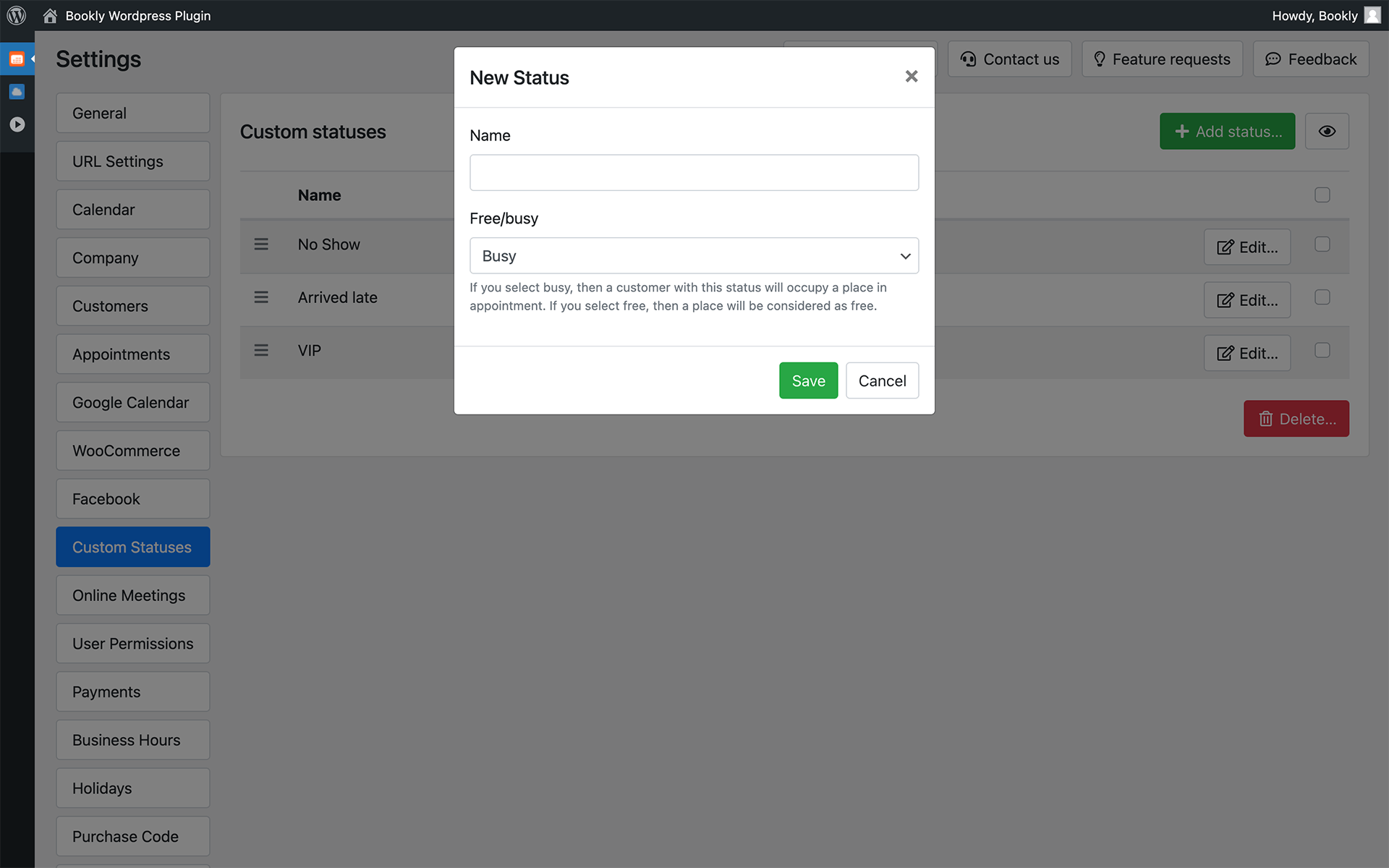The width and height of the screenshot is (1389, 868).
Task: Toggle the eye visibility button
Action: point(1326,132)
